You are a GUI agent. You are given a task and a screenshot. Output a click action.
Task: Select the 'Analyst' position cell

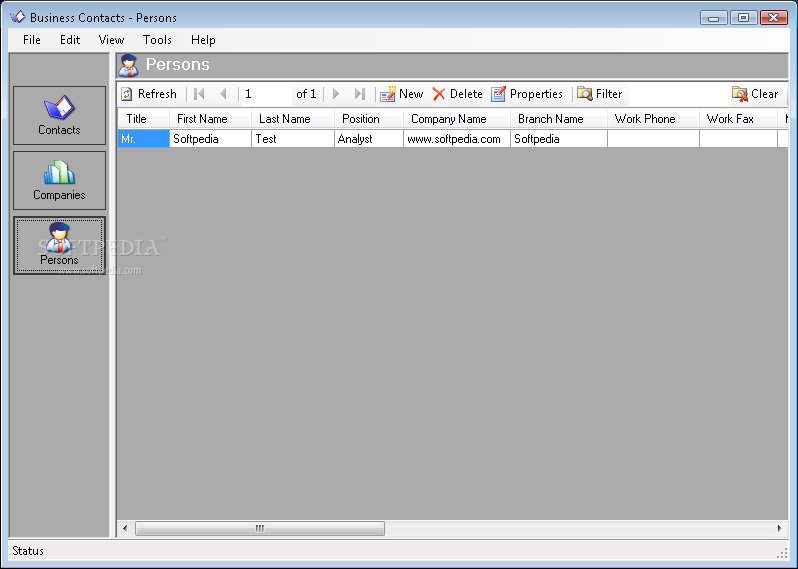pyautogui.click(x=369, y=139)
